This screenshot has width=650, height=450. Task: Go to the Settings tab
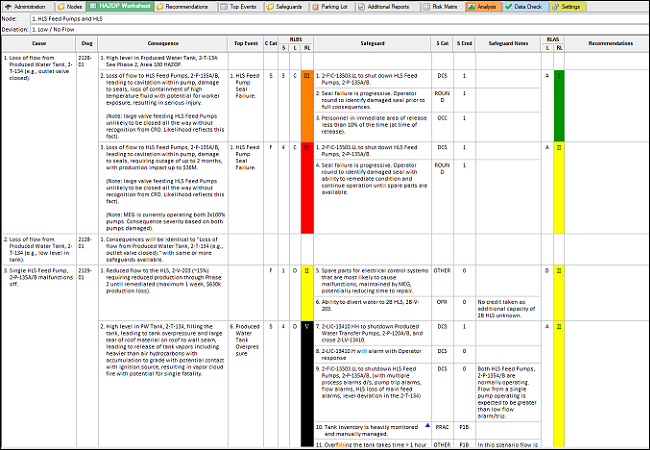pos(568,6)
